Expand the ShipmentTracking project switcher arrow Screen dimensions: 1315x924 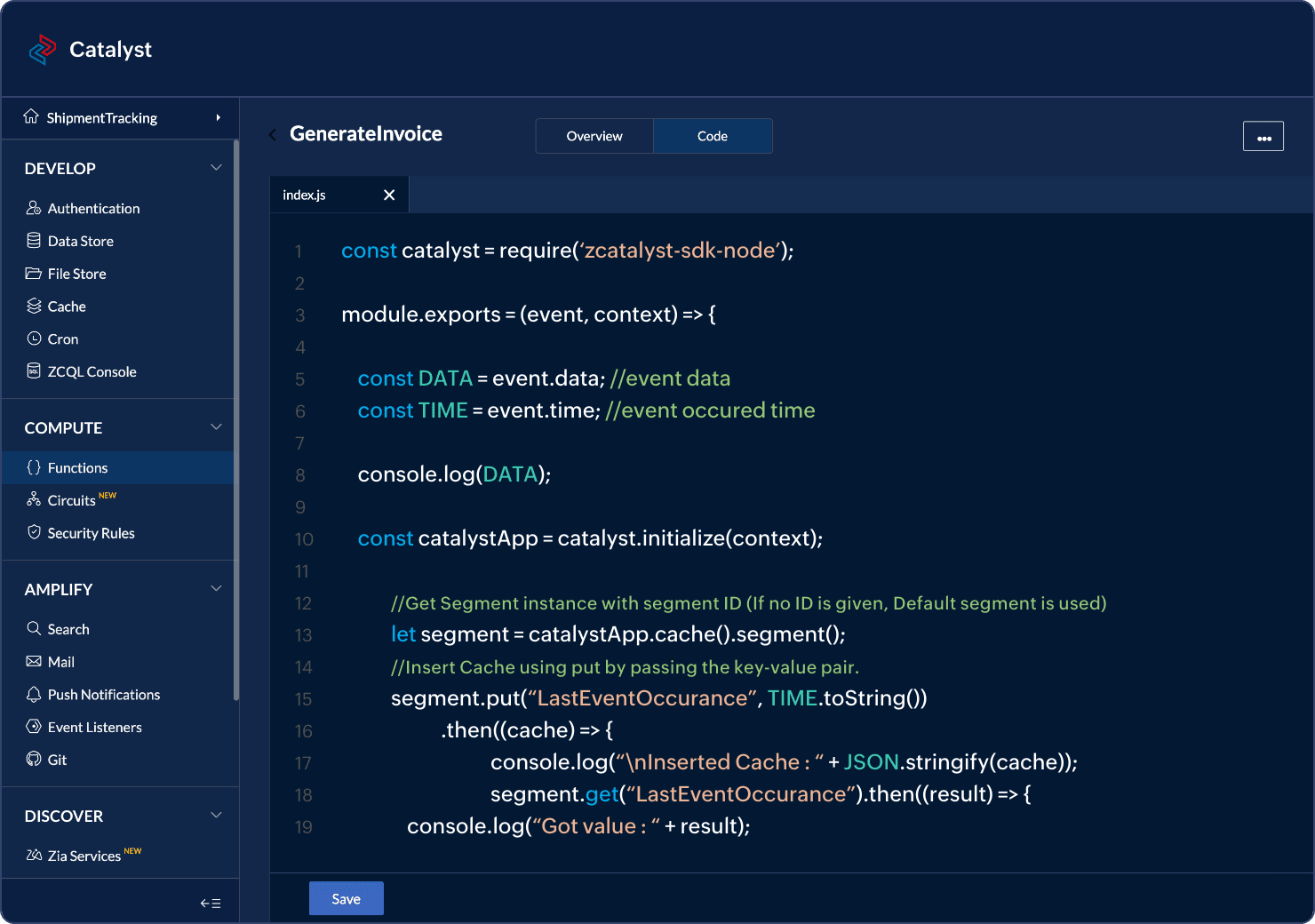(219, 117)
